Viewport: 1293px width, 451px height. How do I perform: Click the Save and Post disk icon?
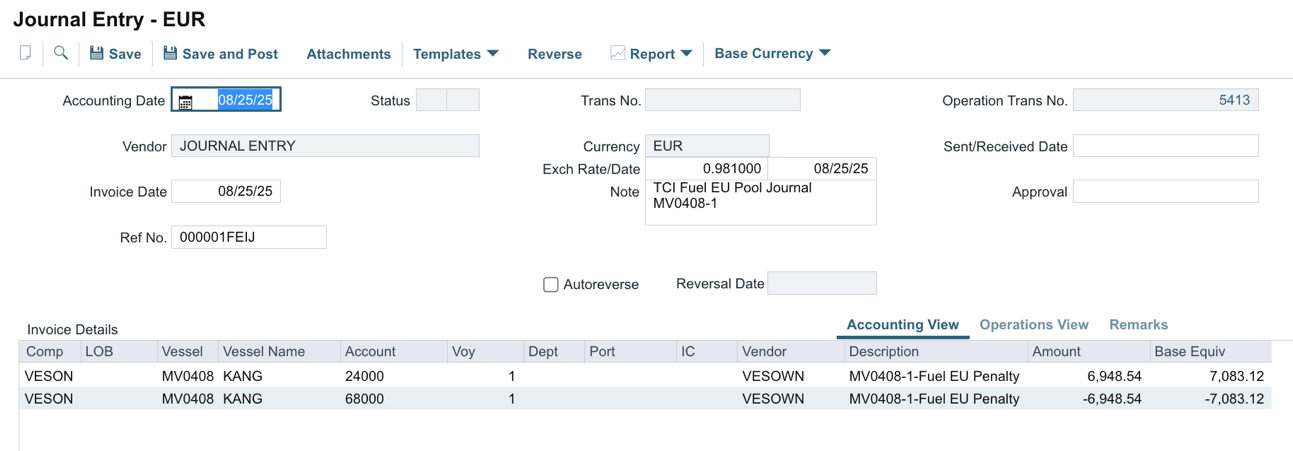(170, 53)
